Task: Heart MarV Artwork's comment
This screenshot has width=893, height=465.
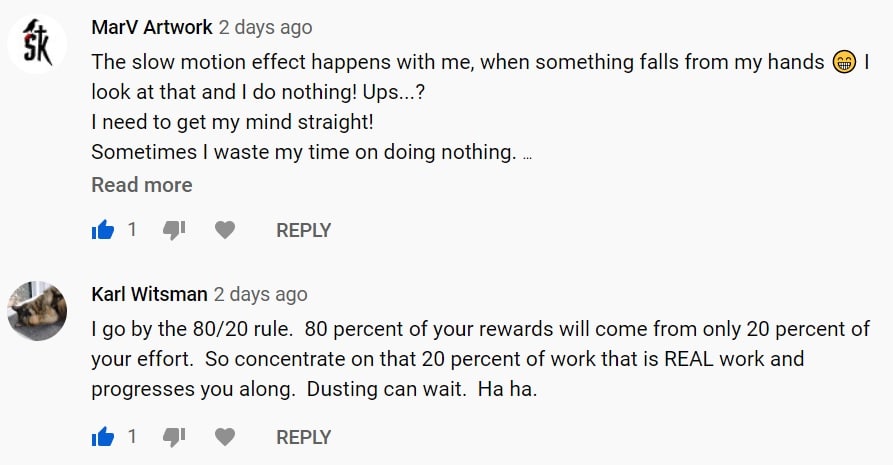Action: pos(225,231)
